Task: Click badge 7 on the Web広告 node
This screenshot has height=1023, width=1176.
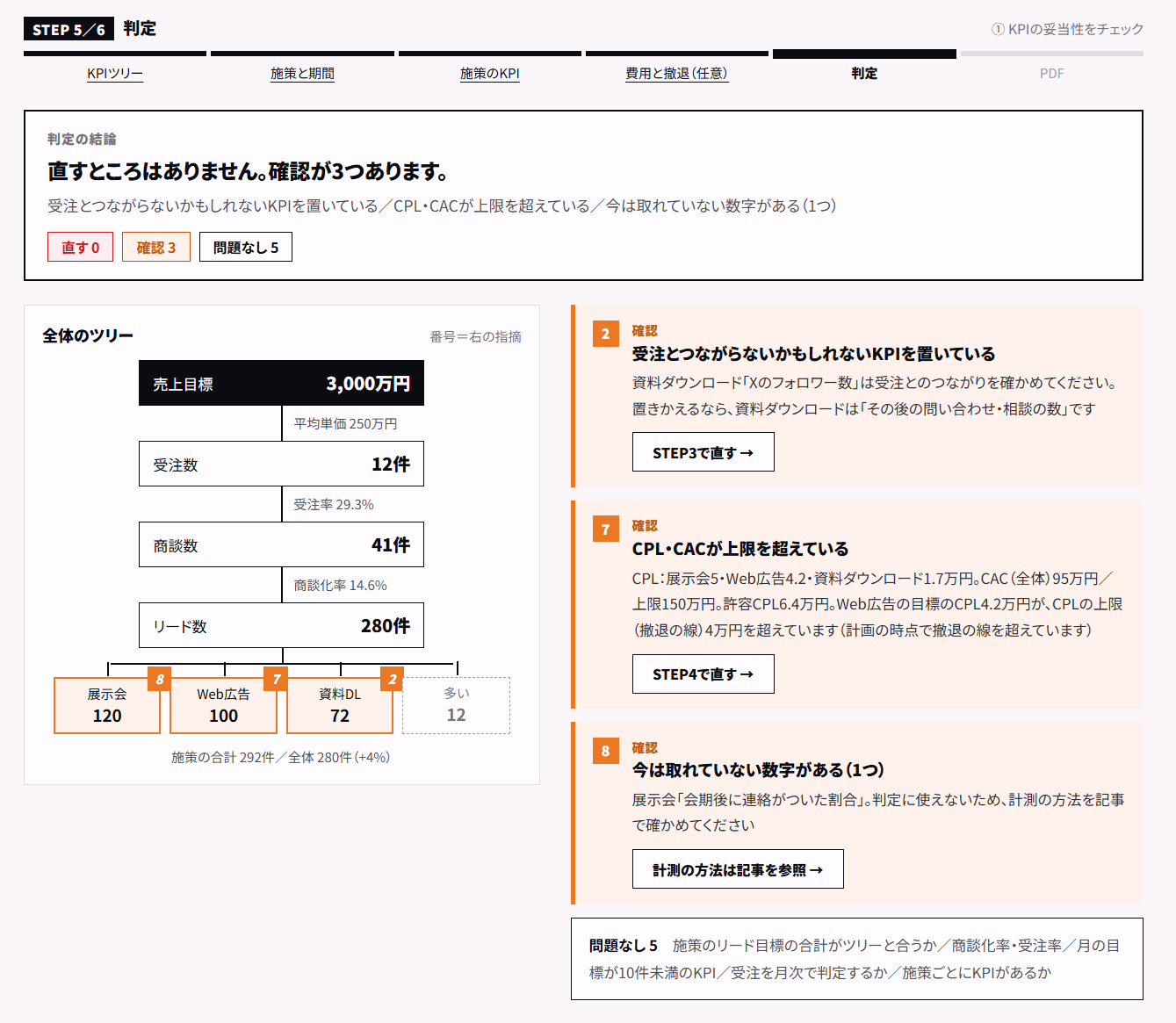Action: click(x=277, y=679)
